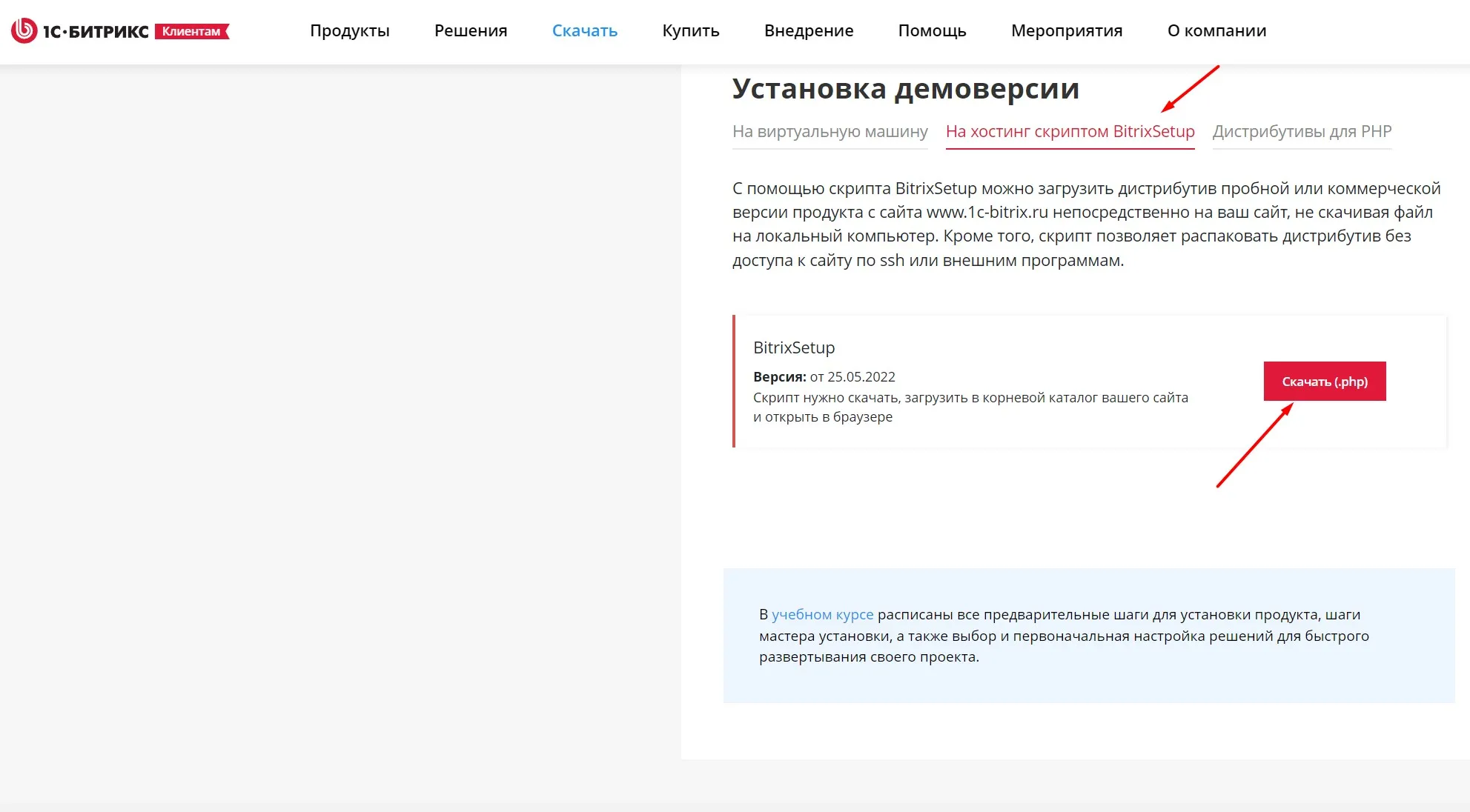This screenshot has height=812, width=1470.
Task: Open the Продукты menu
Action: [x=350, y=30]
